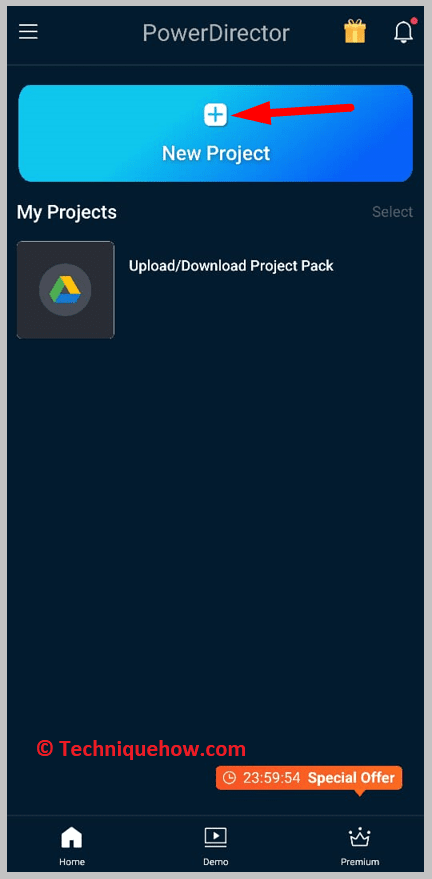This screenshot has width=432, height=879.
Task: Click the plus icon for new project
Action: (216, 115)
